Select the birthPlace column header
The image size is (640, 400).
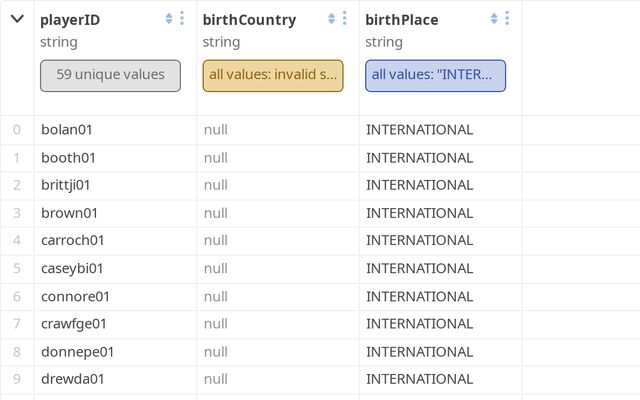(x=402, y=20)
